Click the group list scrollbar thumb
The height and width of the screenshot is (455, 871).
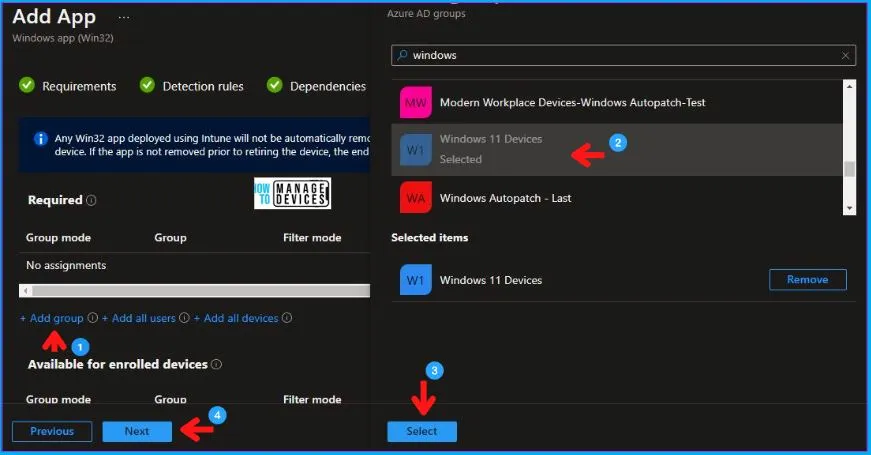(x=849, y=169)
